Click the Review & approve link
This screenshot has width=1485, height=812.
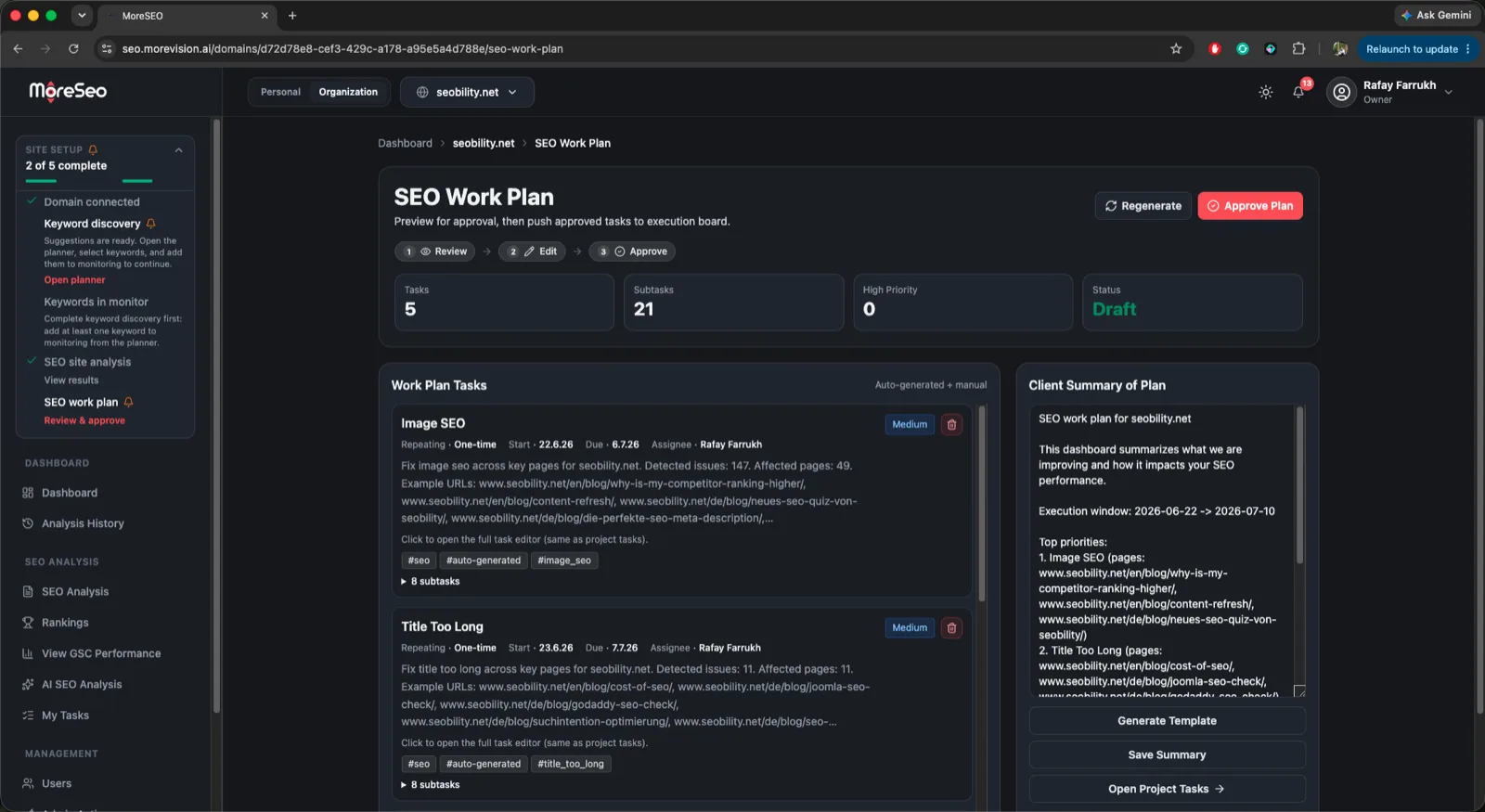click(x=84, y=421)
